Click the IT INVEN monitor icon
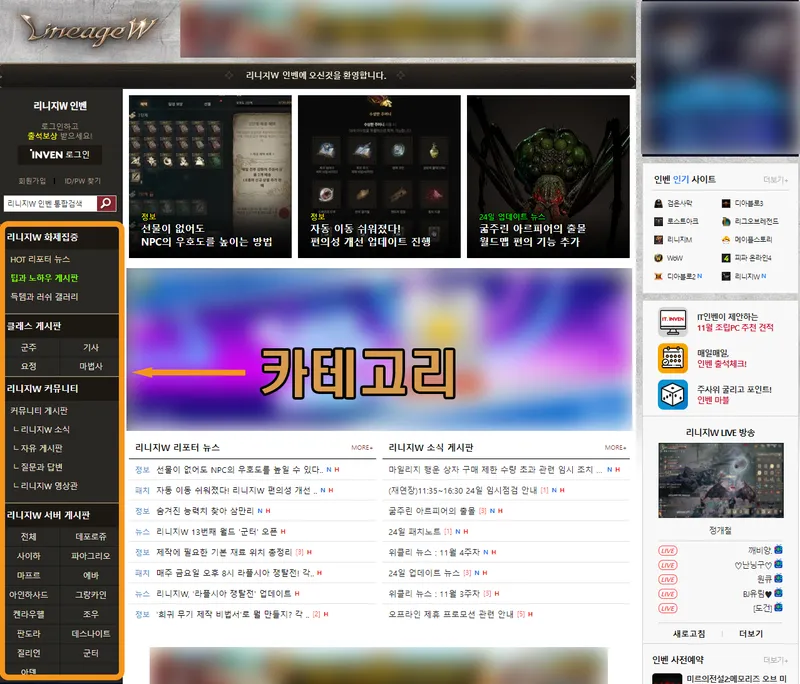The image size is (800, 684). (672, 322)
